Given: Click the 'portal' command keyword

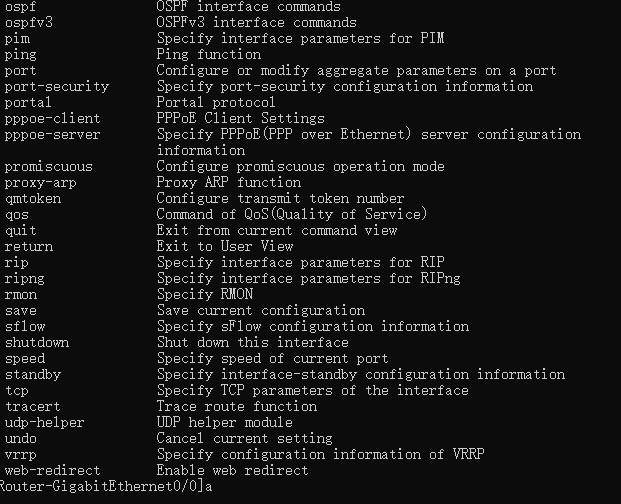Looking at the screenshot, I should click(28, 103).
